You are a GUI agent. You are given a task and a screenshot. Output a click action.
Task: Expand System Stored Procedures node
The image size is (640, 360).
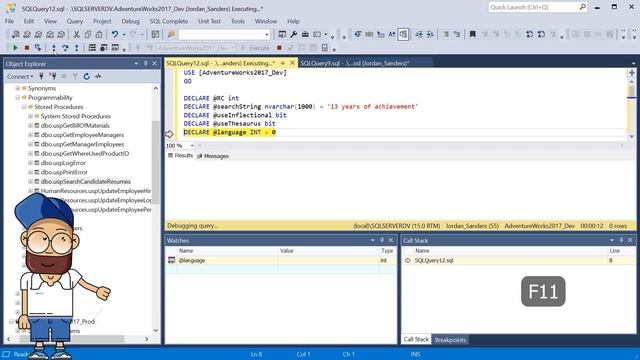30,116
